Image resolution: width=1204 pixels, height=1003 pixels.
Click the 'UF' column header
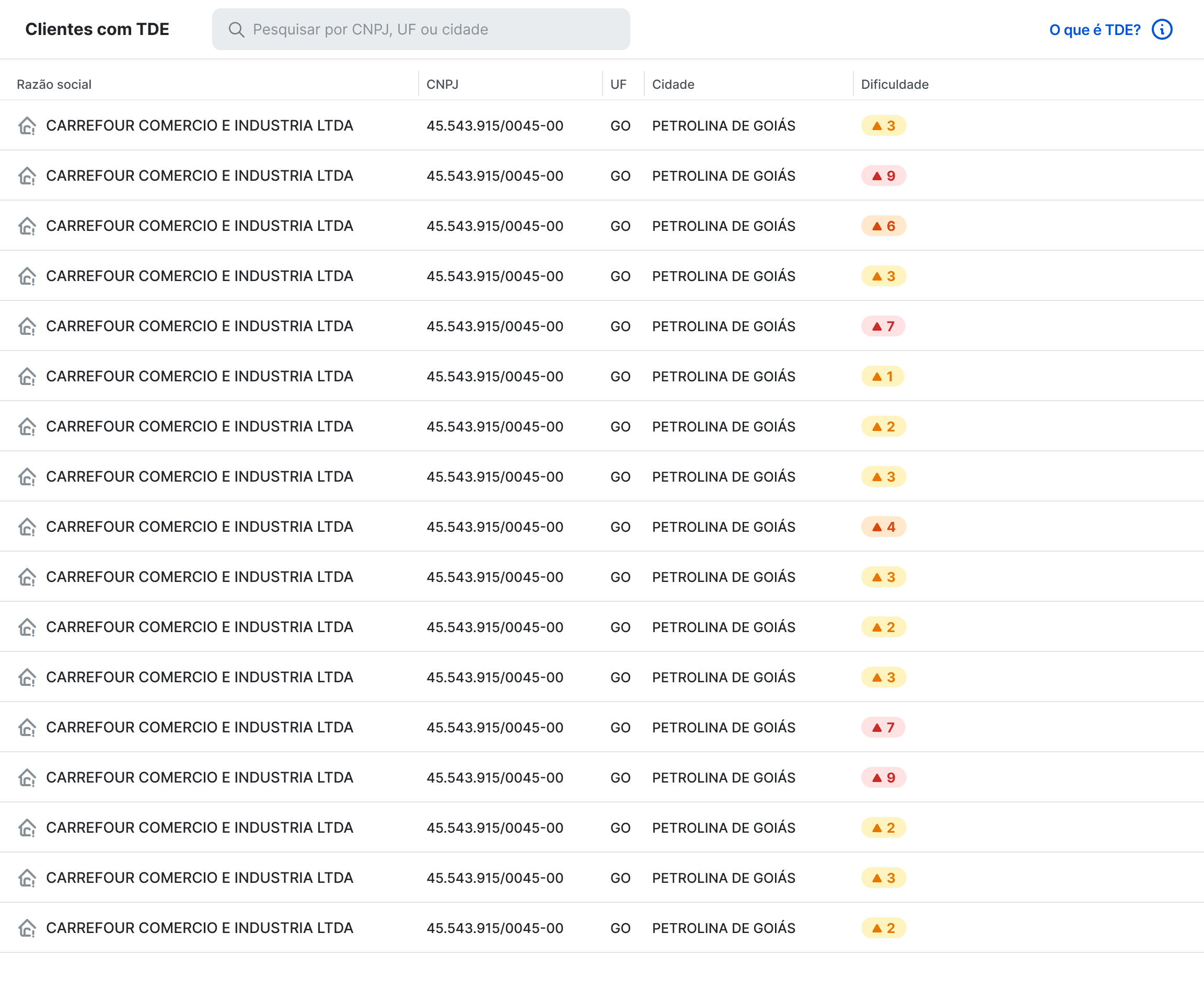(619, 84)
